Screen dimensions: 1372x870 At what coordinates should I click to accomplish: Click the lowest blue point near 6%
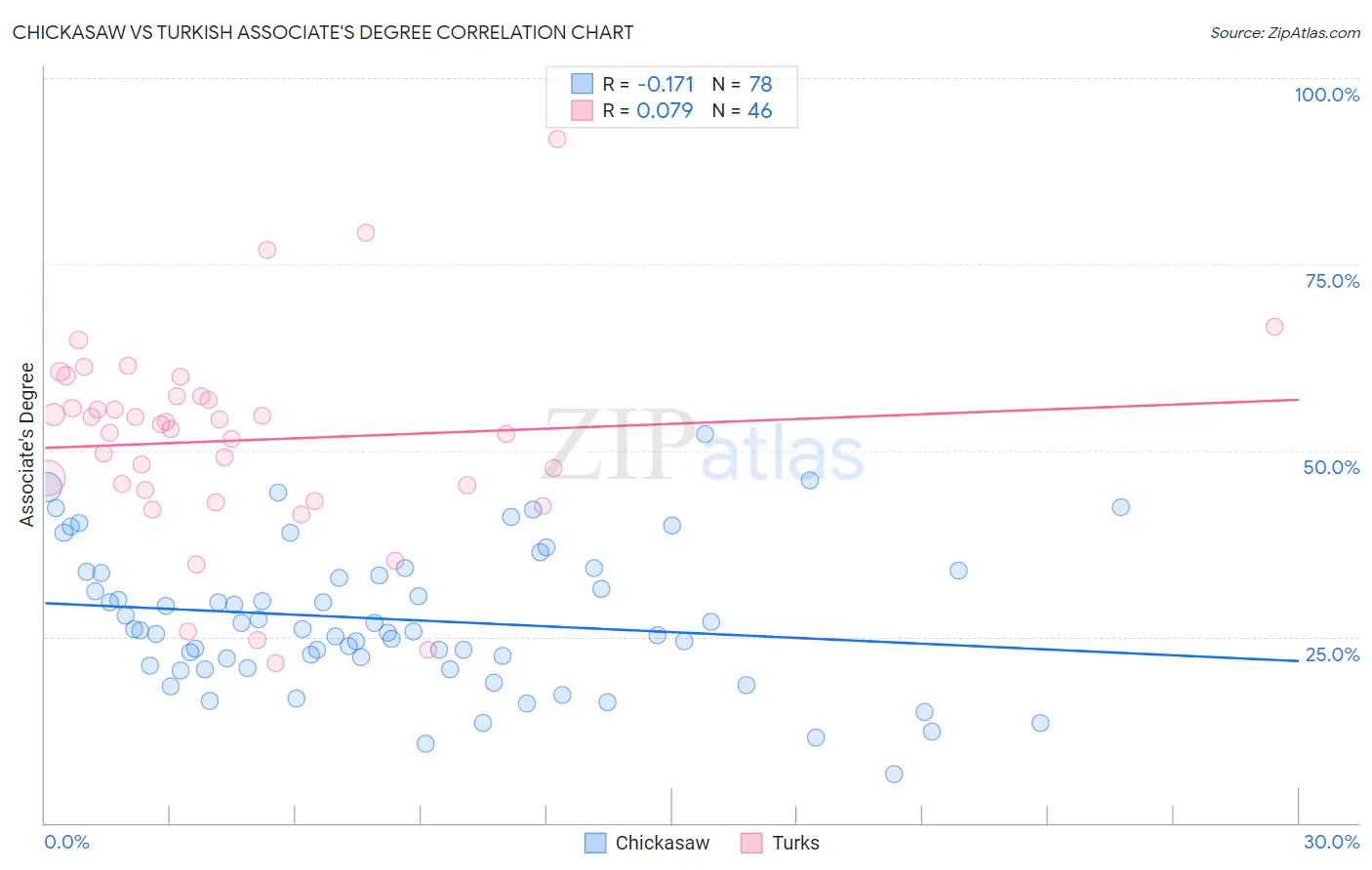coord(894,774)
